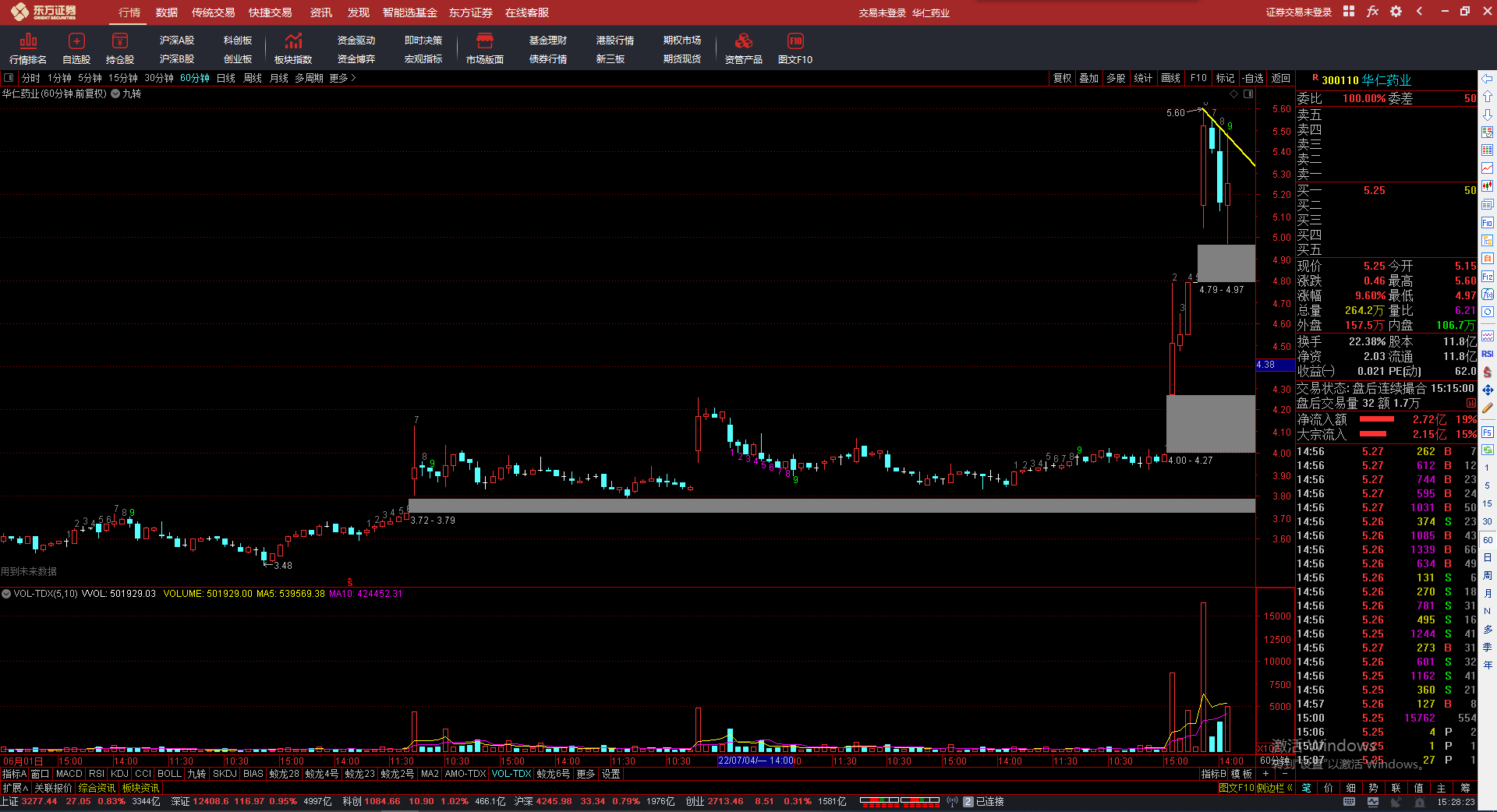The image size is (1497, 812).
Task: Open the 传统交易 menu
Action: 214,12
